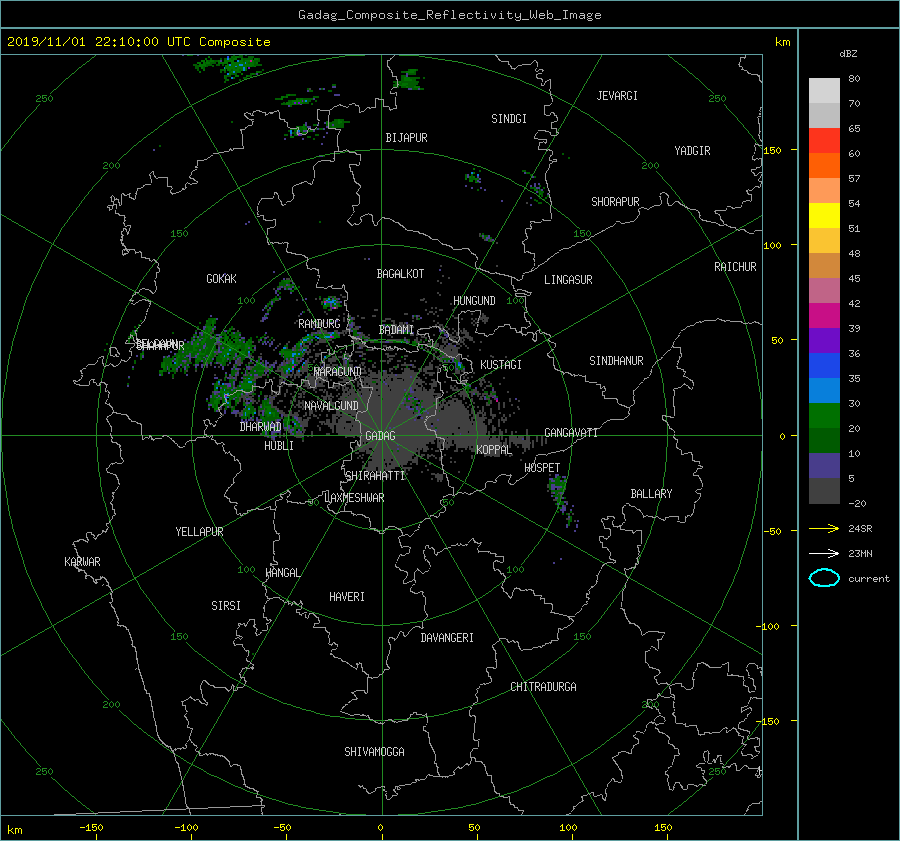Image resolution: width=900 pixels, height=841 pixels.
Task: Click the KUSTAGI city label
Action: tap(501, 365)
